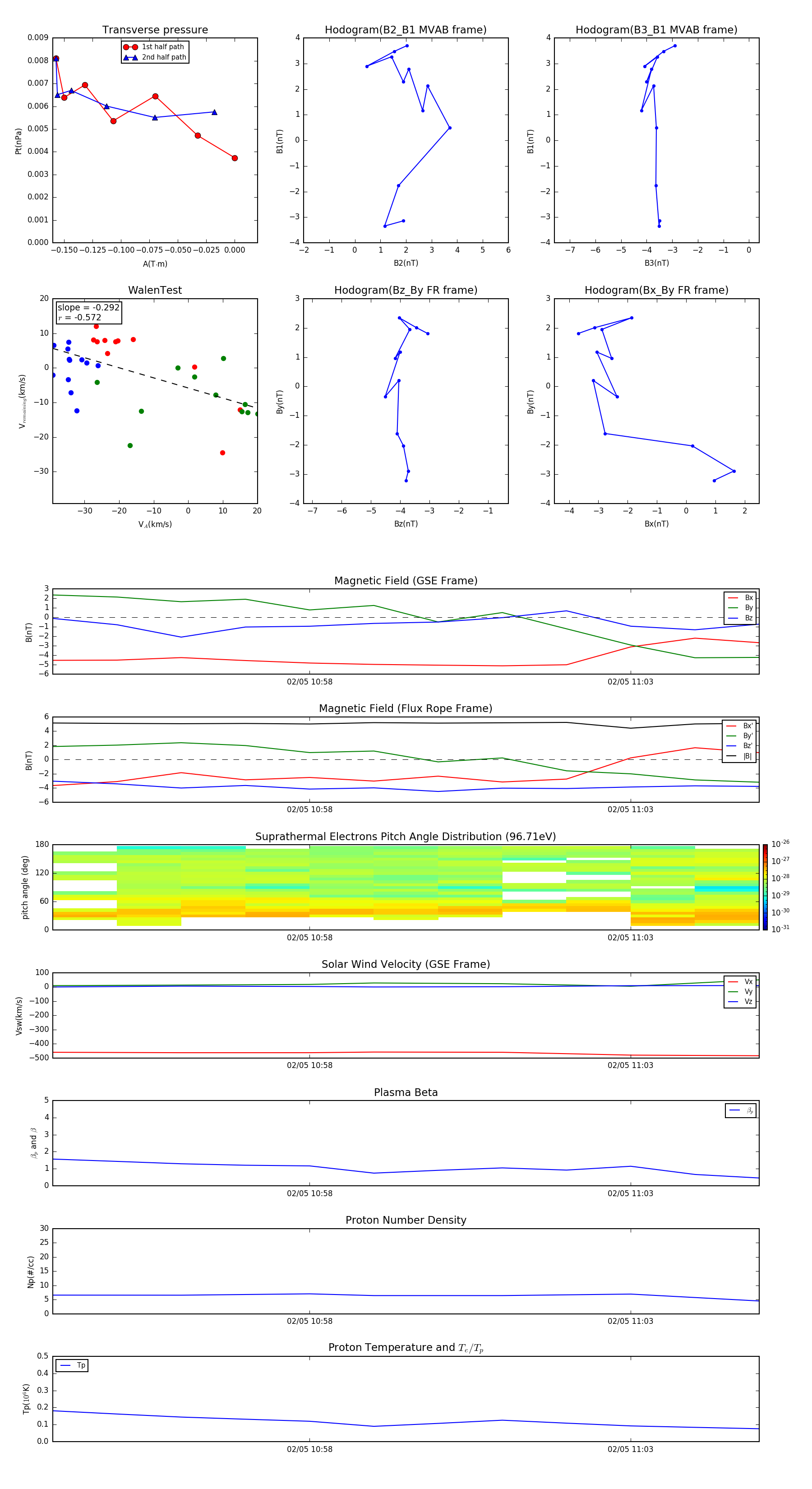The width and height of the screenshot is (812, 1489).
Task: Click 'Solar Wind Velocity (GSE Frame)' title
Action: click(x=406, y=965)
